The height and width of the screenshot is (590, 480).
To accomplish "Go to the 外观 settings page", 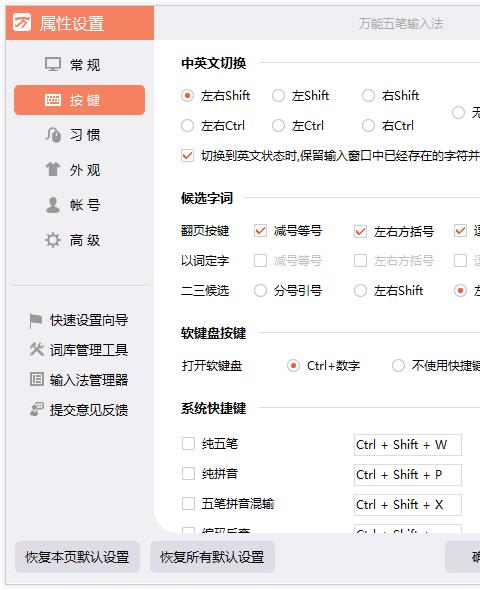I will 79,170.
